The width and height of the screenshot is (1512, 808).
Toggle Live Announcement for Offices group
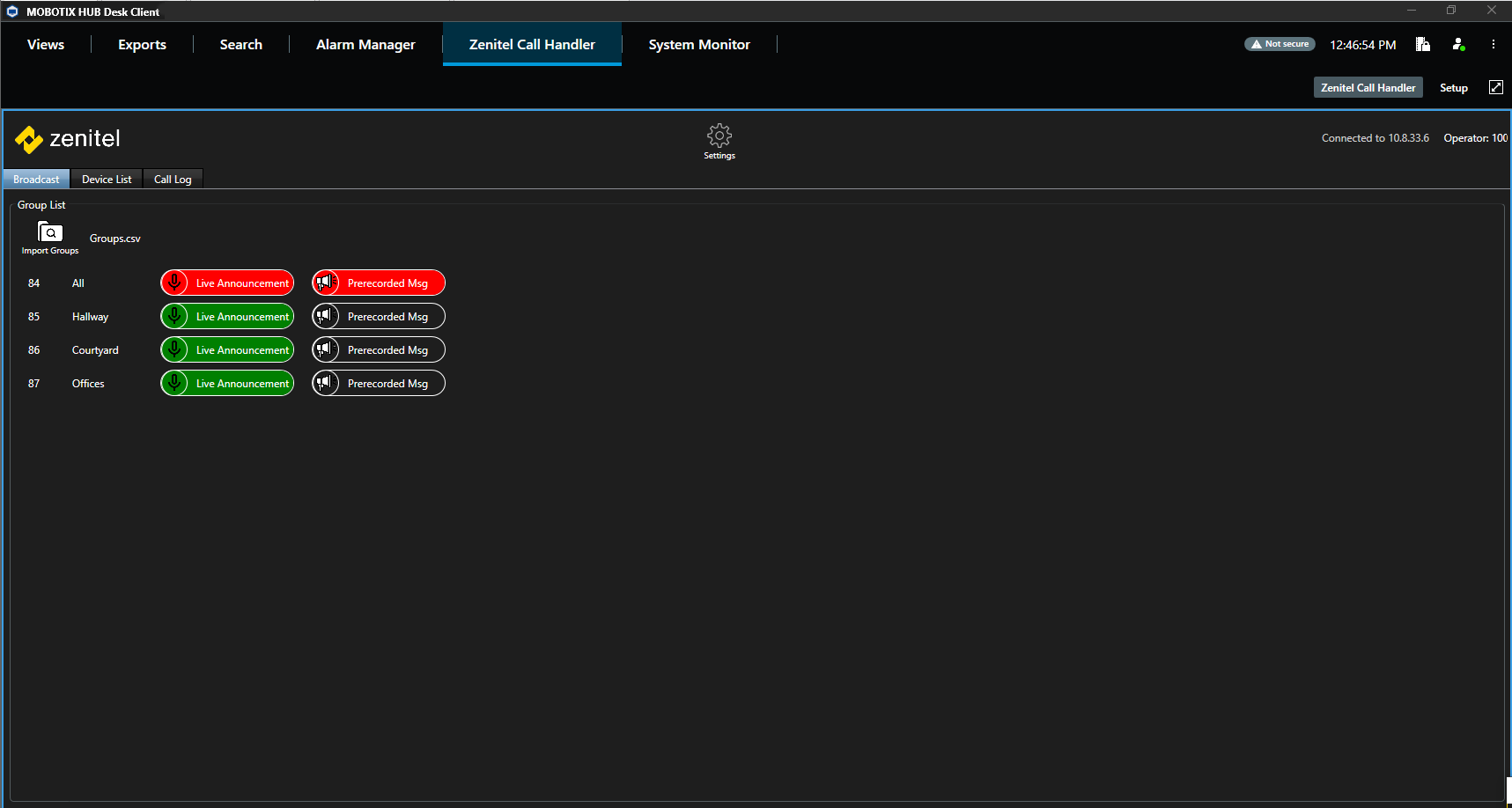242,384
